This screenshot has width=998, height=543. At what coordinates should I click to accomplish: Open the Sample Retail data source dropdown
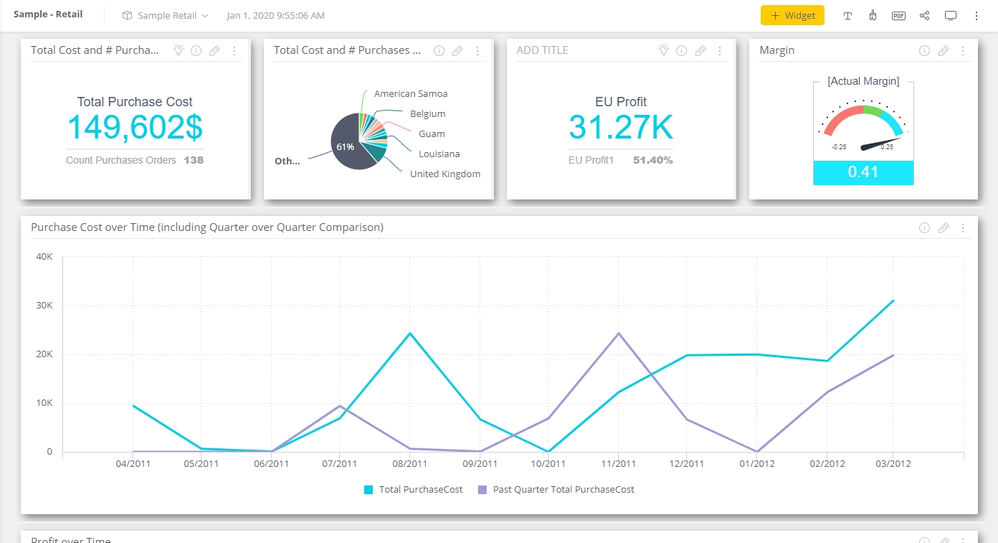166,16
